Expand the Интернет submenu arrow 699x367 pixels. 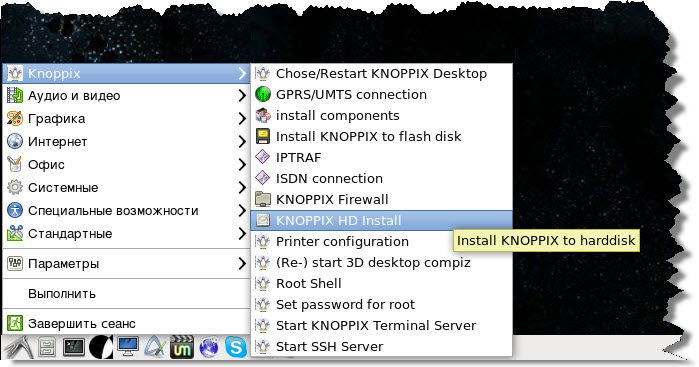(242, 141)
